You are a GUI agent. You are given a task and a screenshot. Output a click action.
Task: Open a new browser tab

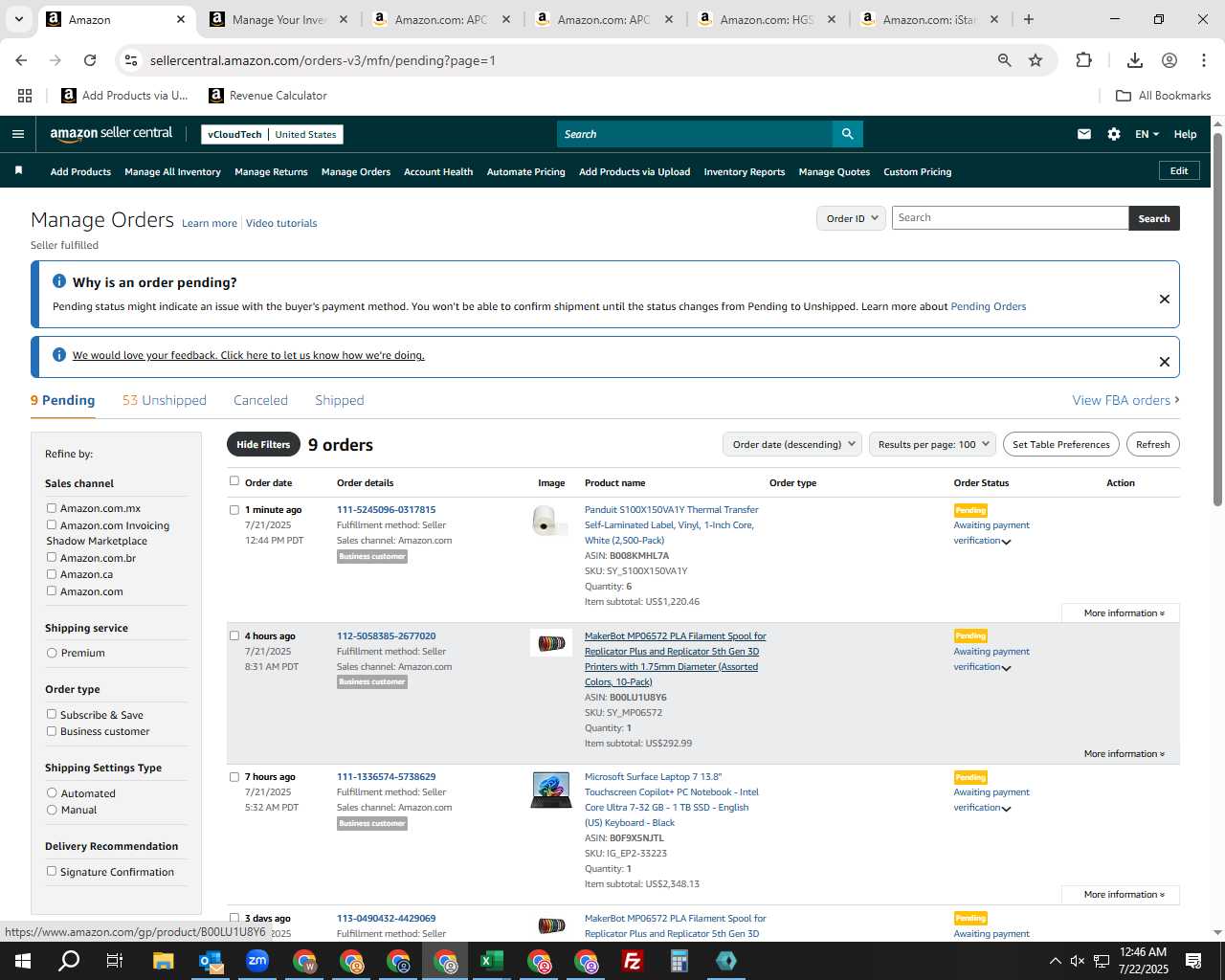[x=1029, y=19]
